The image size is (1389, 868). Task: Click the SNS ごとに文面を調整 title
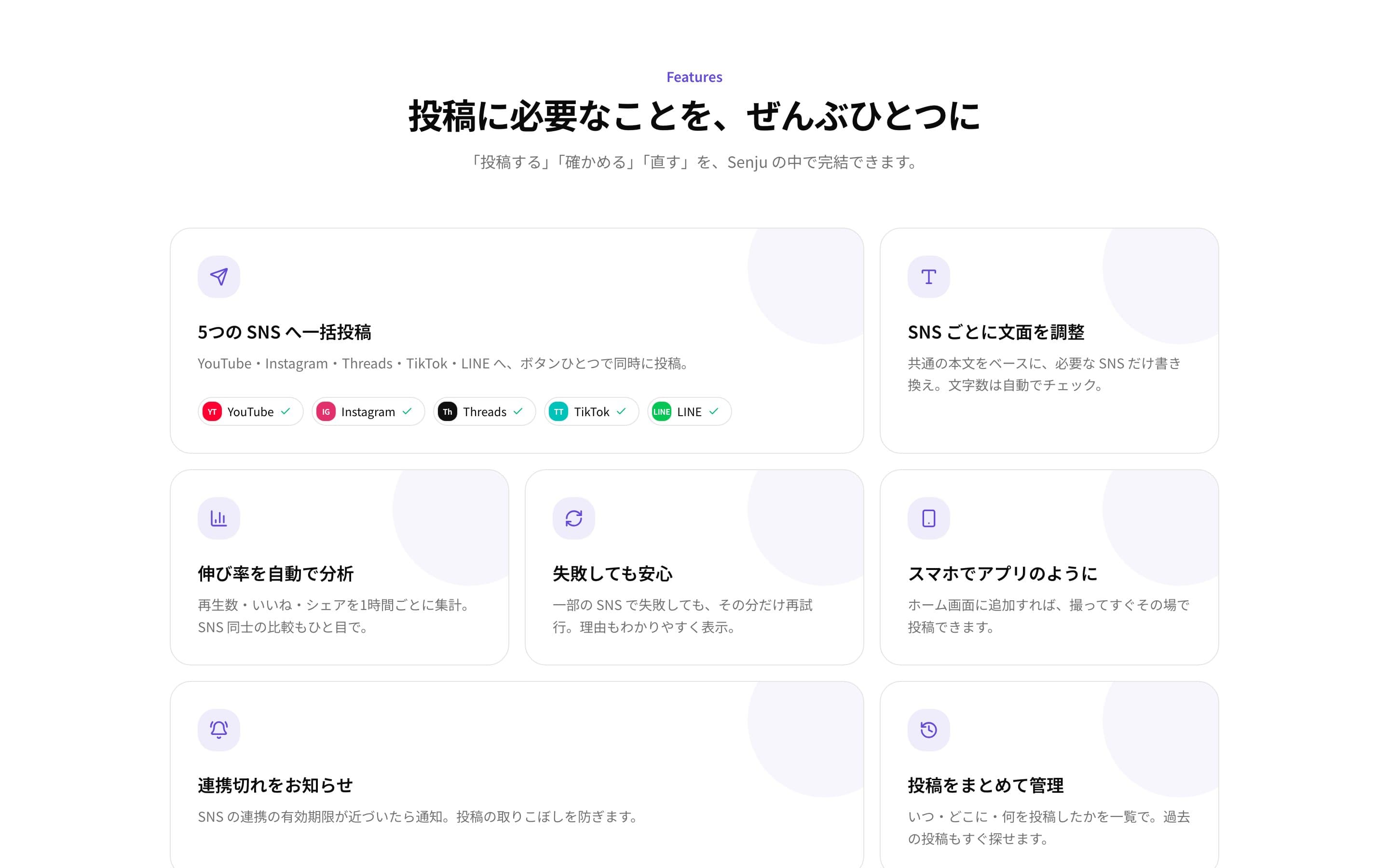(996, 332)
